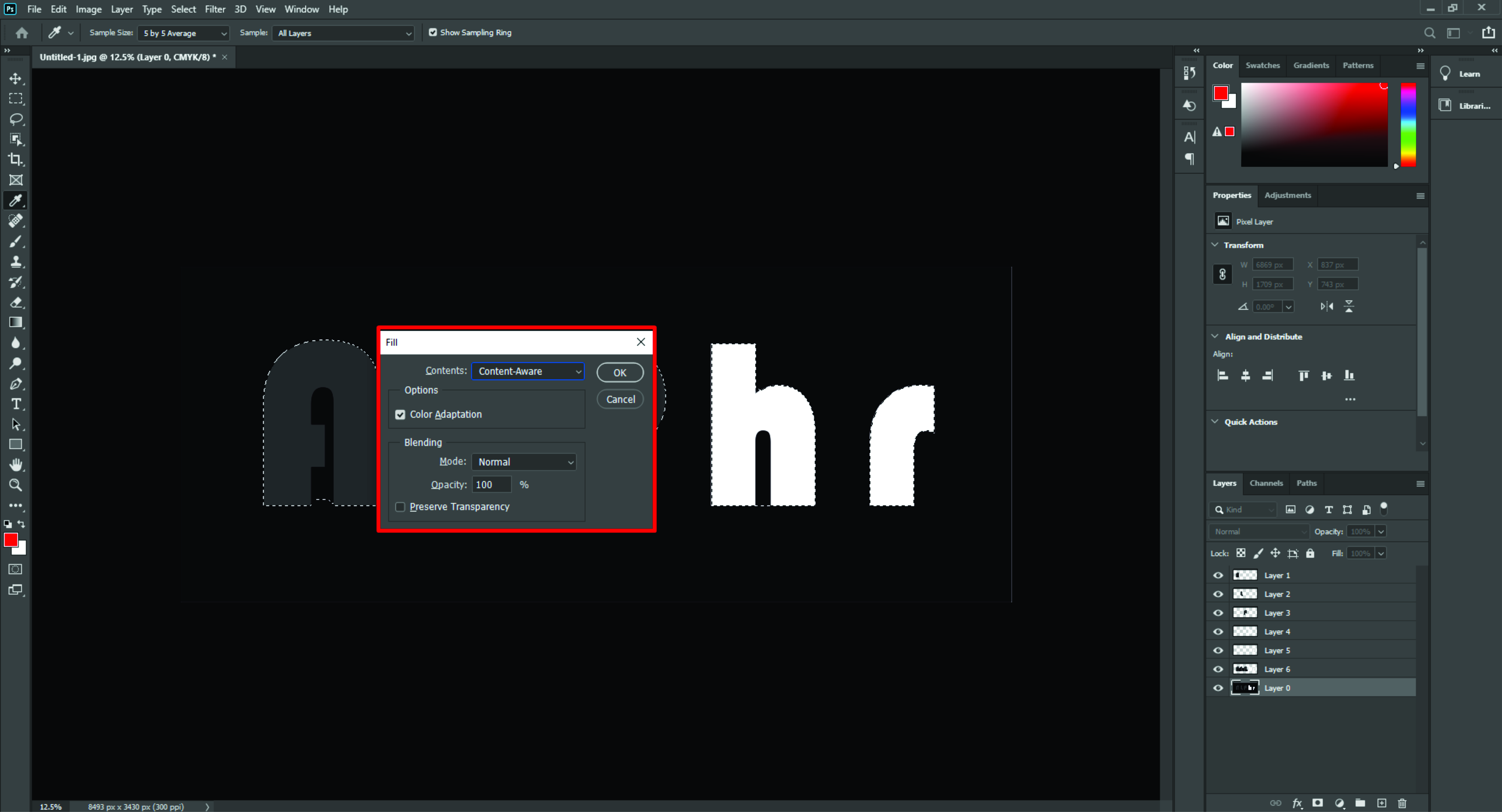Viewport: 1502px width, 812px height.
Task: Click the Opacity input field in Fill dialog
Action: 491,484
